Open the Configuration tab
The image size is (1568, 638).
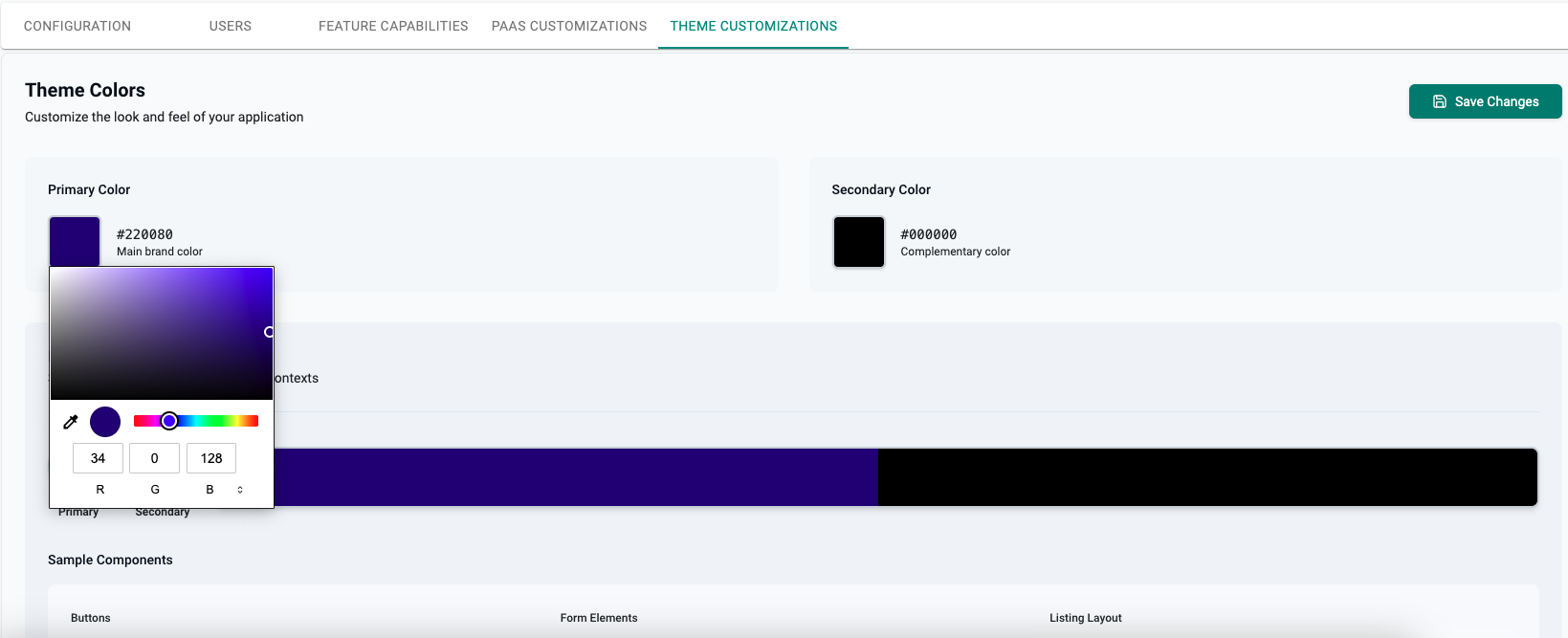pyautogui.click(x=77, y=26)
